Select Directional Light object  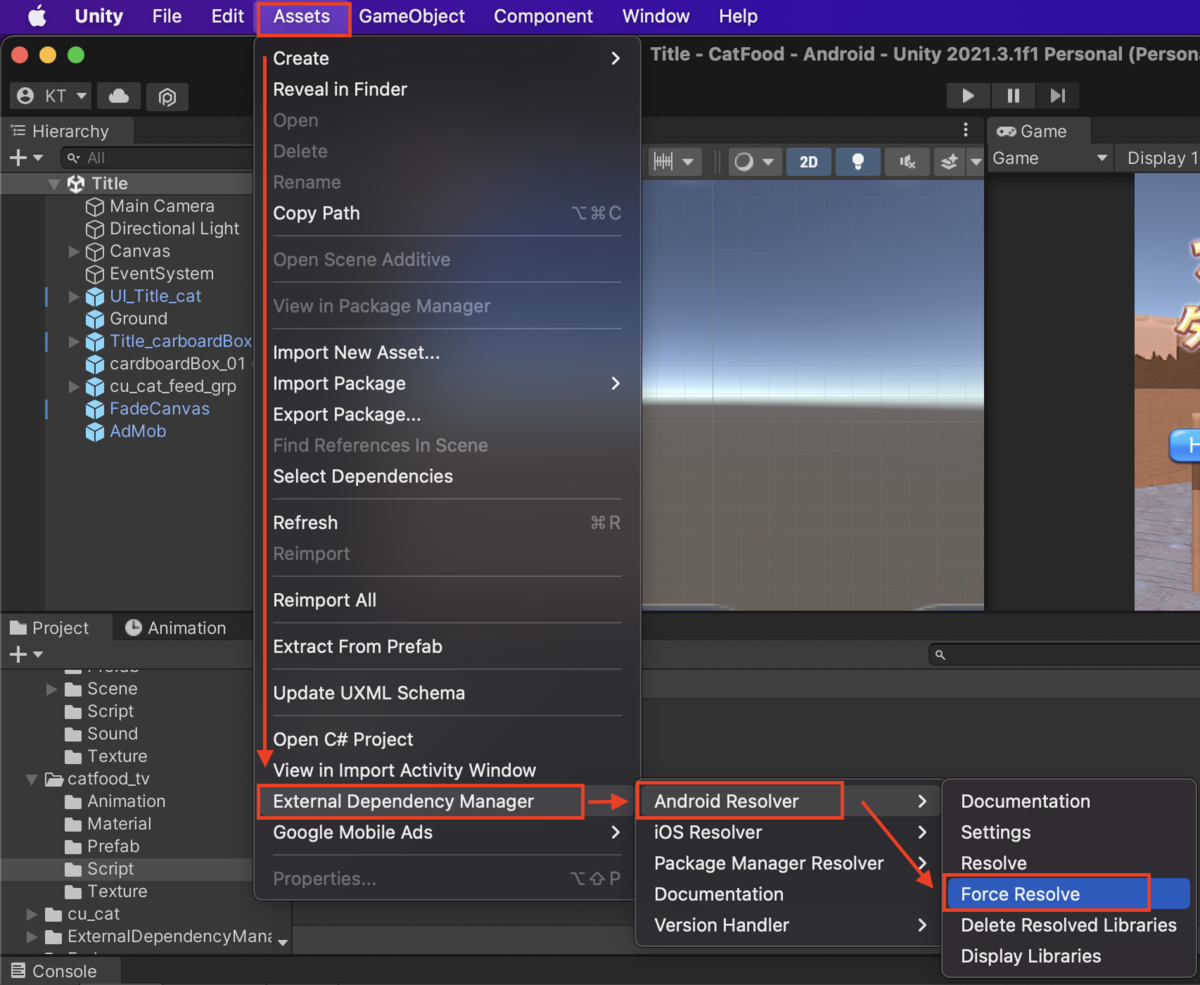click(175, 228)
